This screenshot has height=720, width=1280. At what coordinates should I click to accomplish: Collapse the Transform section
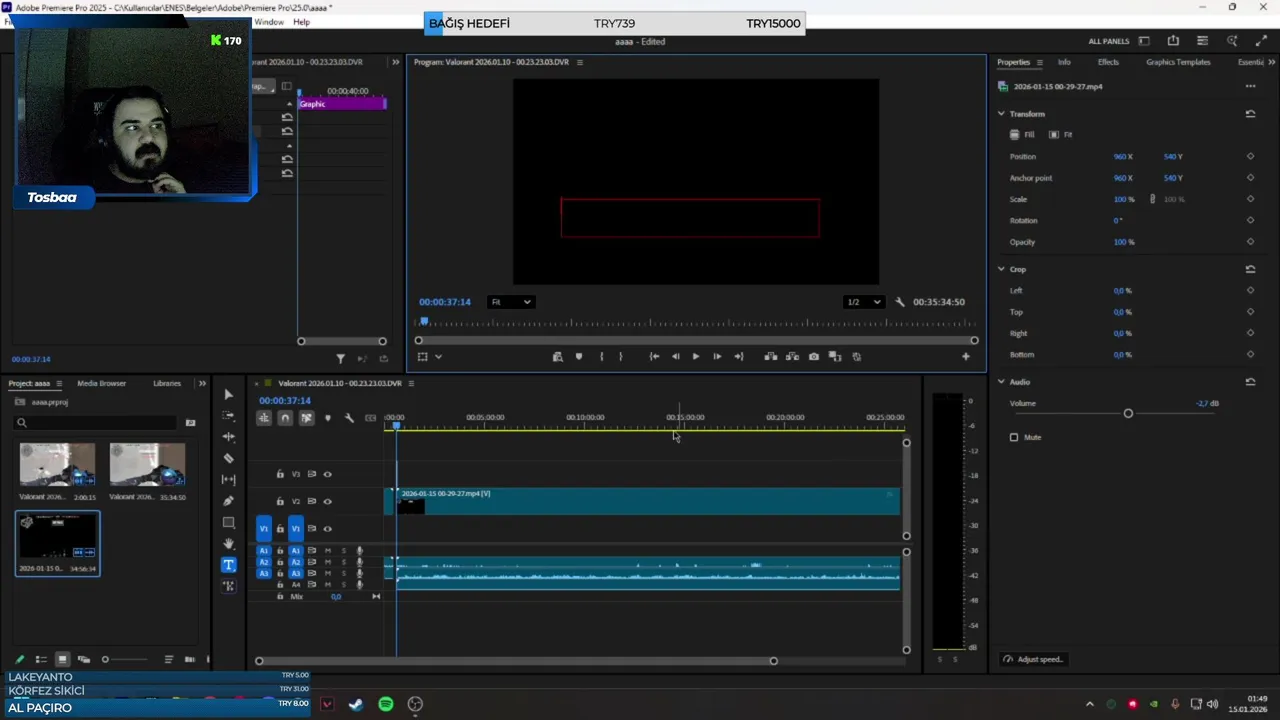click(x=1001, y=114)
